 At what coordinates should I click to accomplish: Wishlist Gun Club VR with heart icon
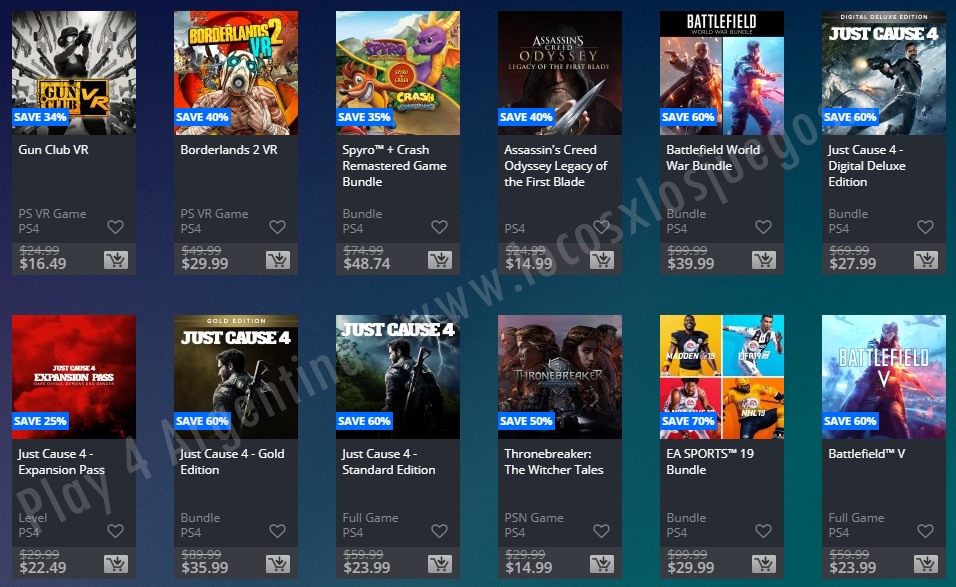(x=116, y=227)
